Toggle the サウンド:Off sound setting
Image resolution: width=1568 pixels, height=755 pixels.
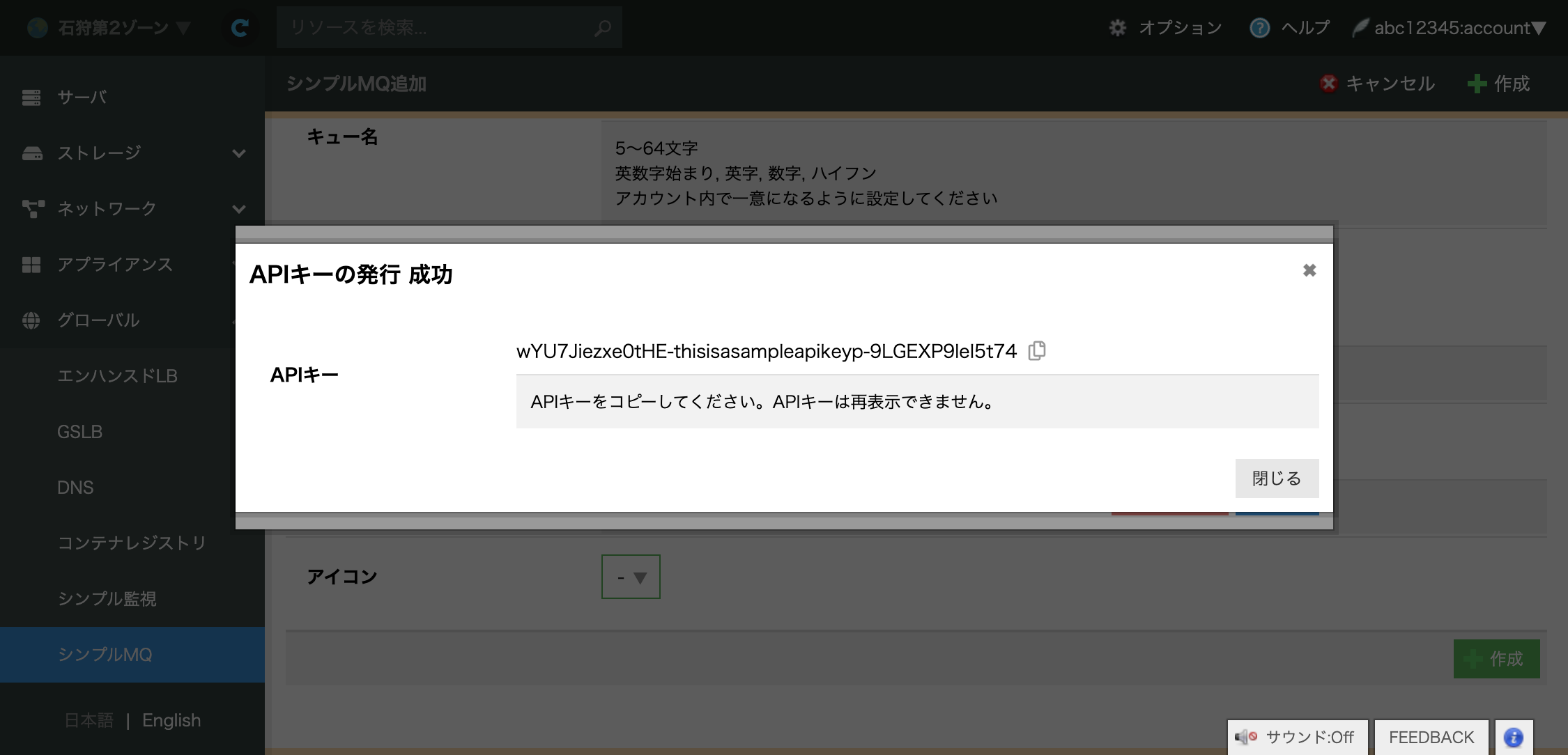coord(1297,737)
